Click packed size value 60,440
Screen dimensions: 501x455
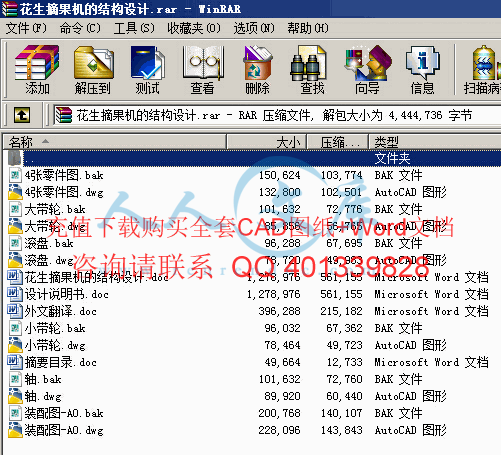344,396
